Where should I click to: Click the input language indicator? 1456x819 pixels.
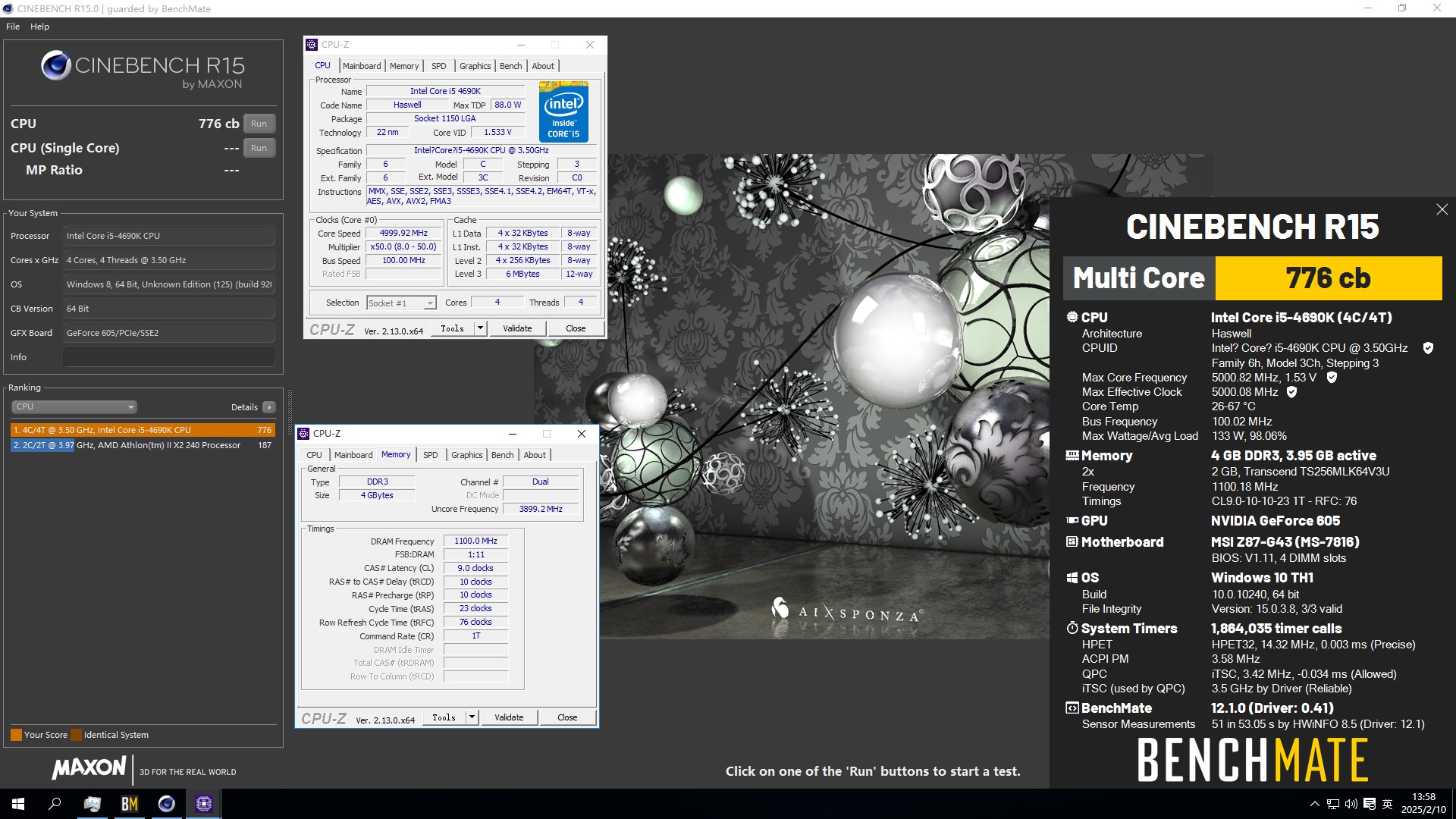[x=1388, y=804]
